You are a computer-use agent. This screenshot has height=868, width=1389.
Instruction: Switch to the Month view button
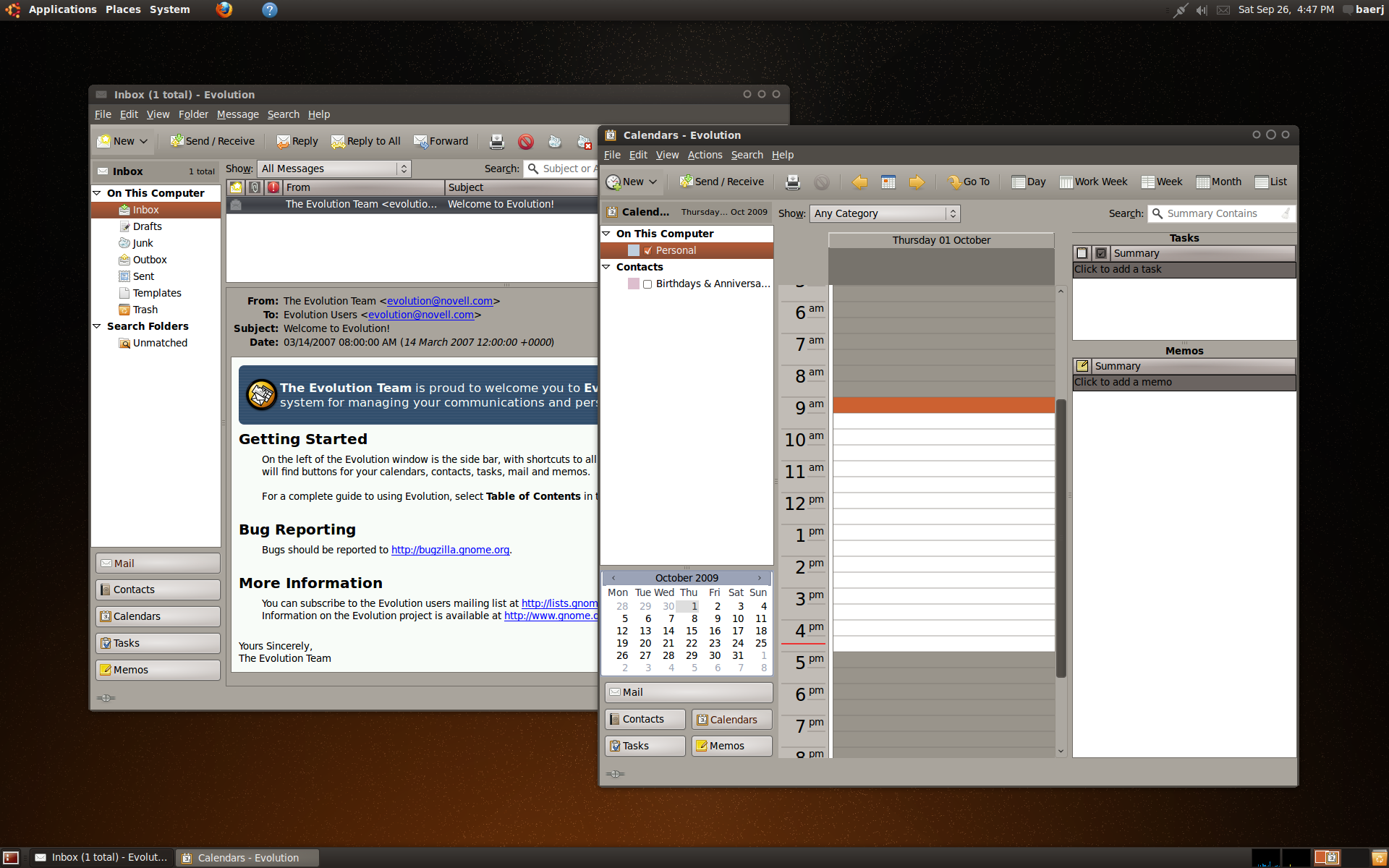coord(1219,182)
